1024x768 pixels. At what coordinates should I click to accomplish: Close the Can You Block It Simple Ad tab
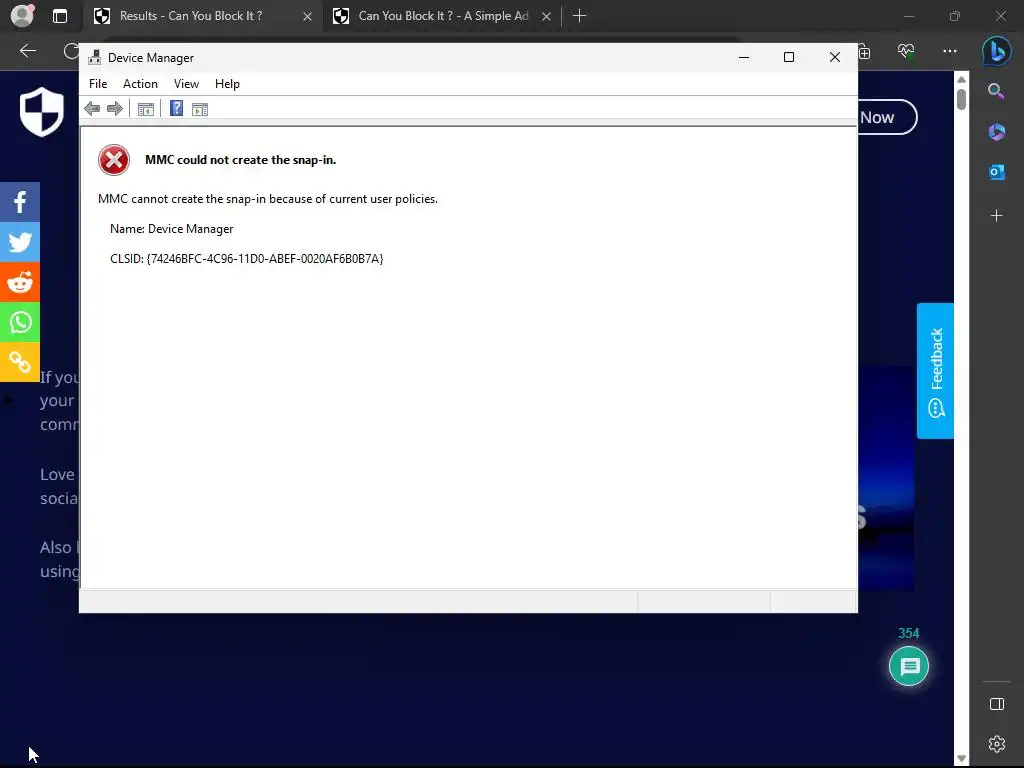(547, 16)
